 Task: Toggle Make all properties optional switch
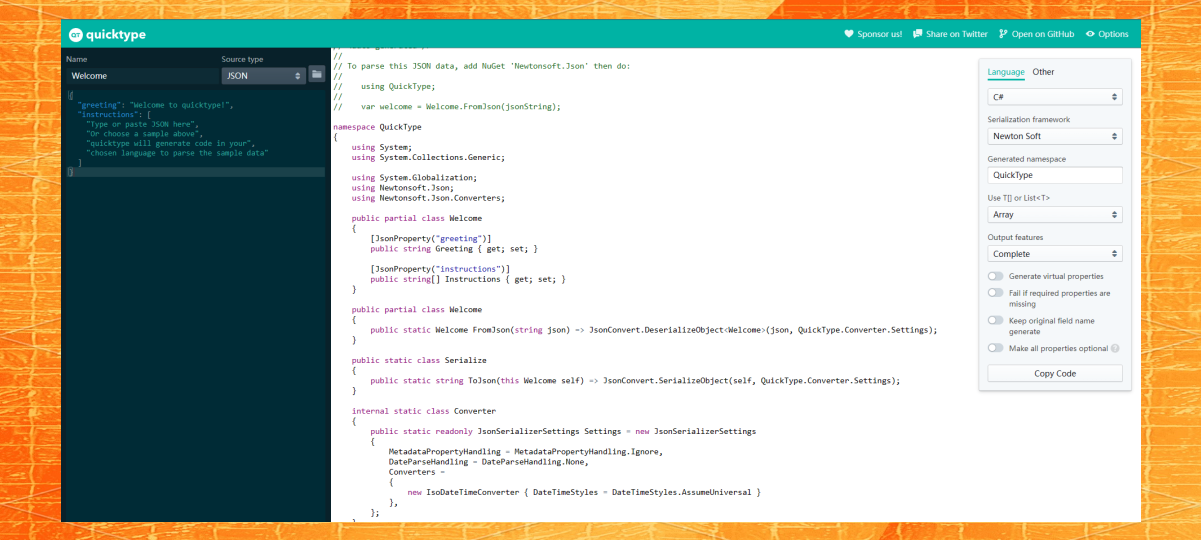click(x=995, y=348)
